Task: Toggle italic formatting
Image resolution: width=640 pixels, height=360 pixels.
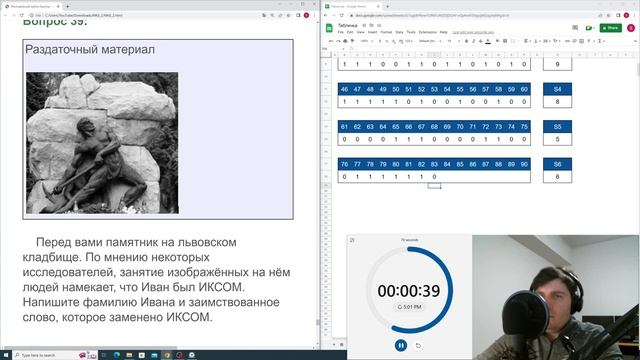Action: pyautogui.click(x=473, y=41)
